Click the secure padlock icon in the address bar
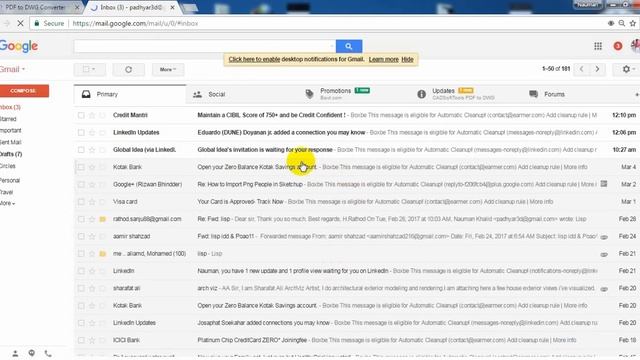Image resolution: width=640 pixels, height=360 pixels. point(37,24)
